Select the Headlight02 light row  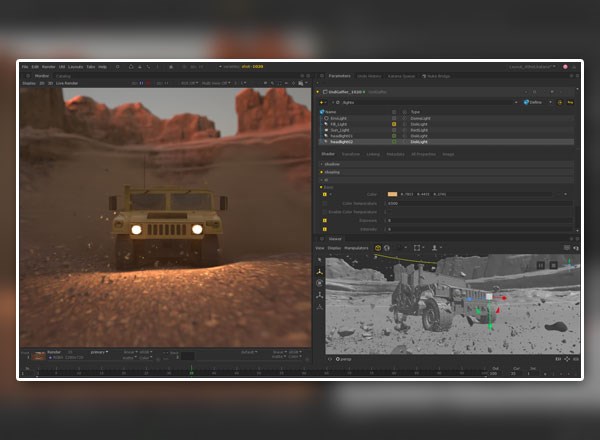click(339, 141)
